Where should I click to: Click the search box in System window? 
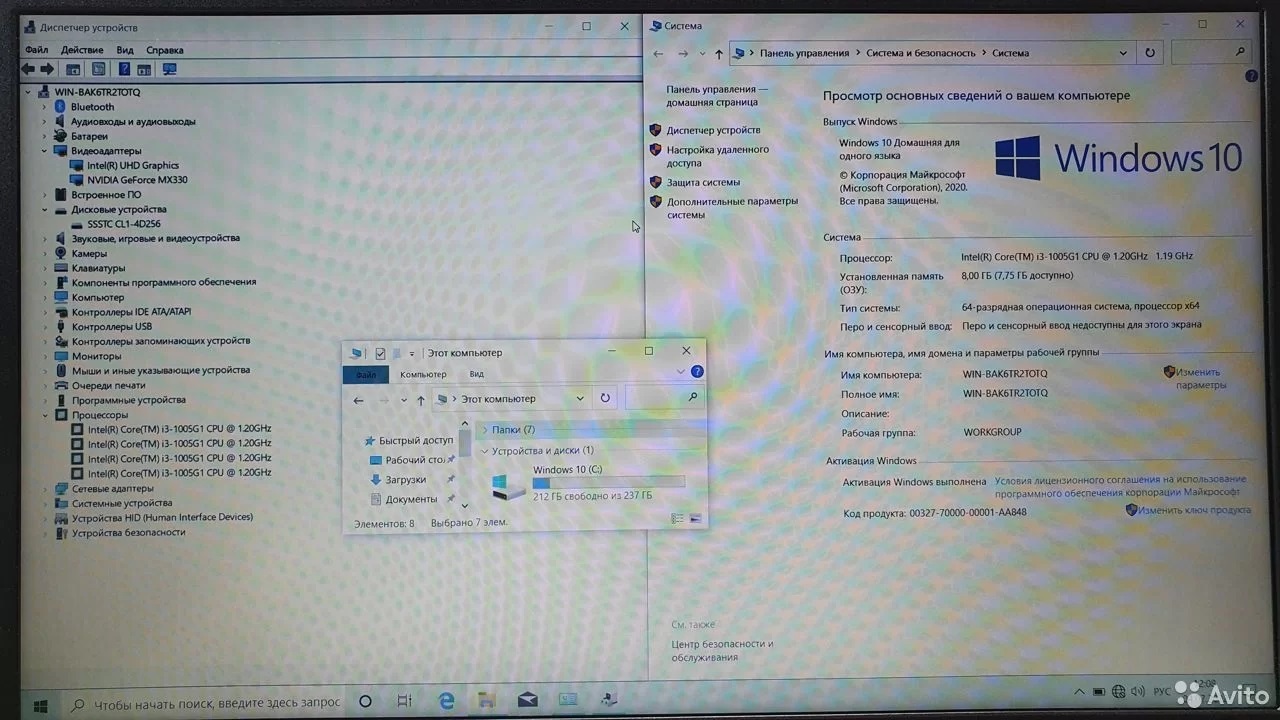[1212, 53]
